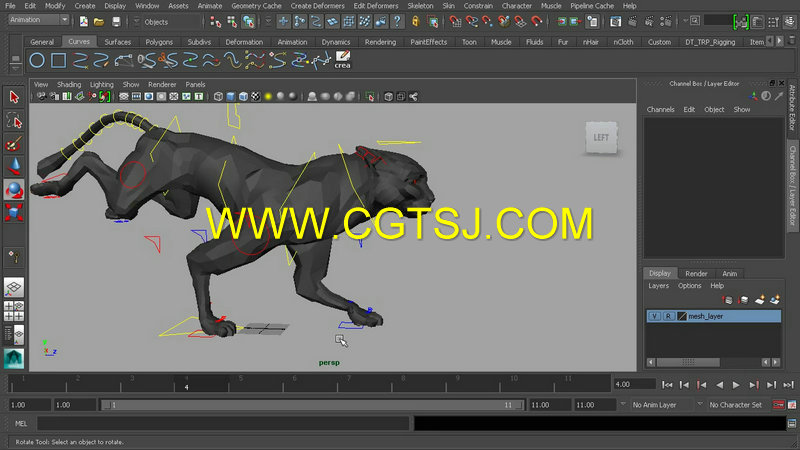Screen dimensions: 800x450
Task: Click the question mark snap help icon
Action: point(397,21)
